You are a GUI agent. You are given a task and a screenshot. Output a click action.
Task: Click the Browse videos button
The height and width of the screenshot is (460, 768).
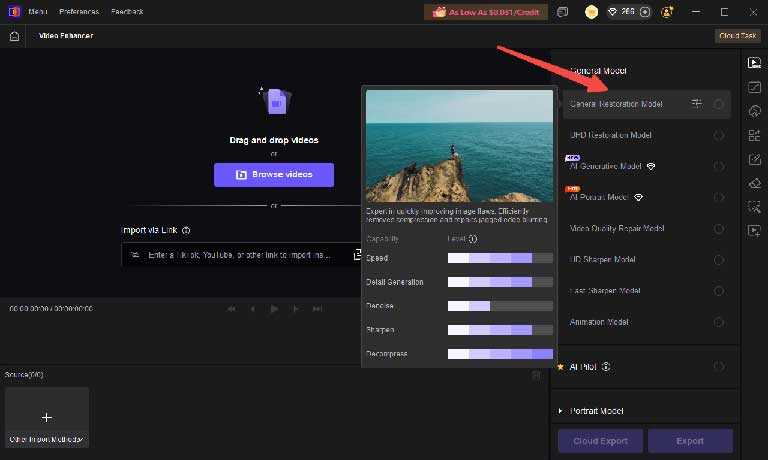[x=274, y=174]
